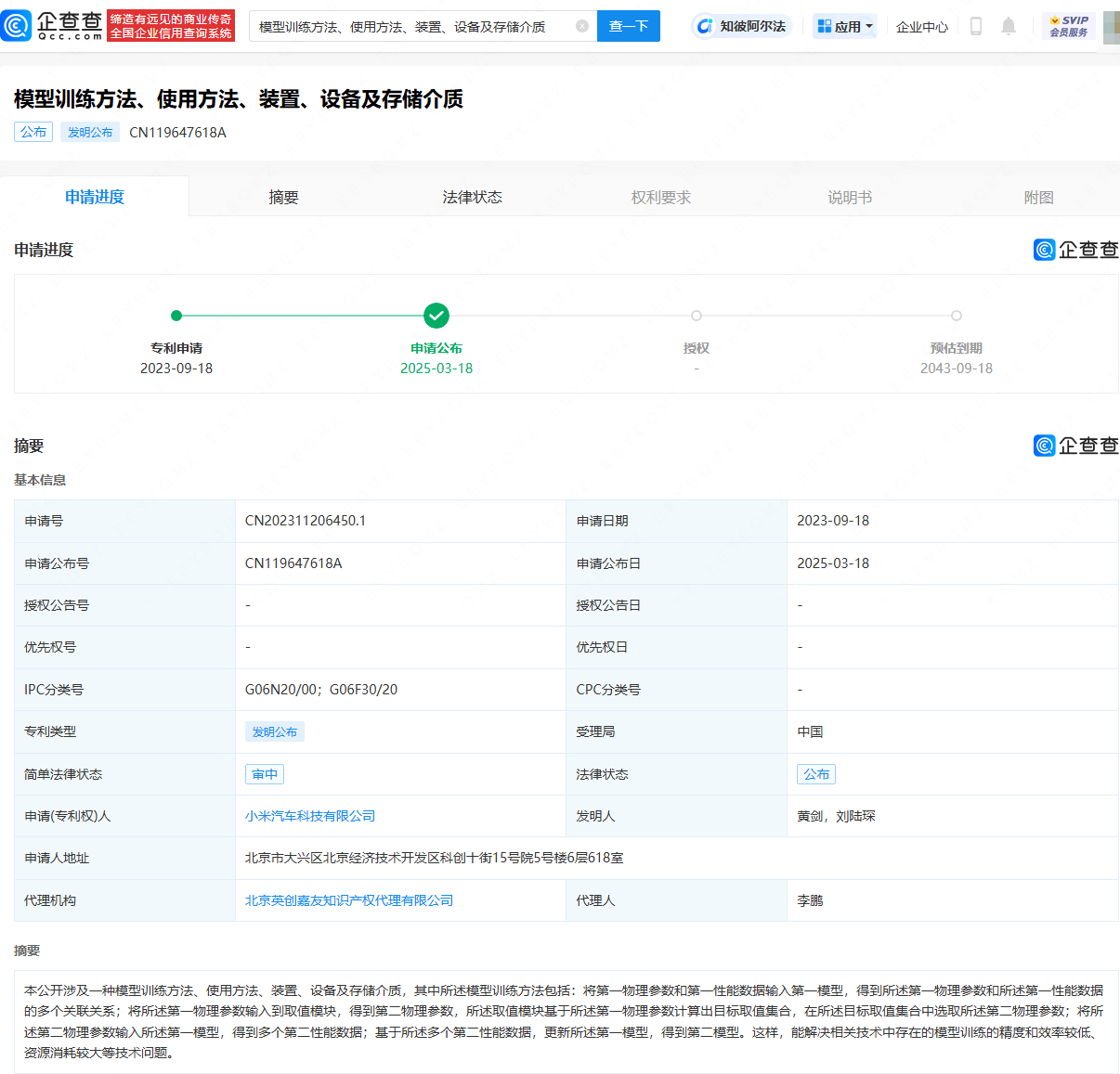Select 2025-03-18 in the 申请公布日 row
Screen dimensions: 1120x1074
pos(833,563)
